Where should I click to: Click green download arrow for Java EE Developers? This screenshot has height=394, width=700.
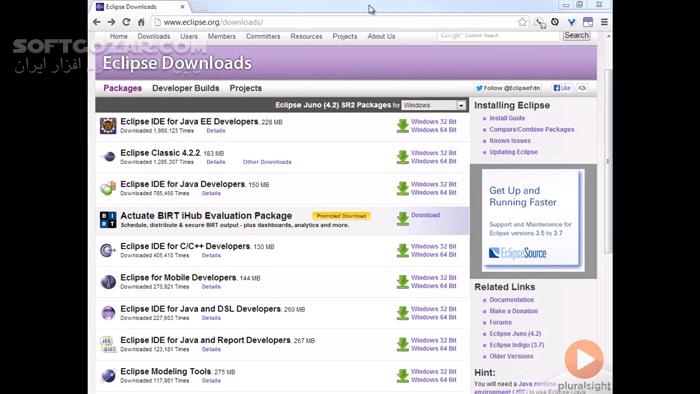403,126
